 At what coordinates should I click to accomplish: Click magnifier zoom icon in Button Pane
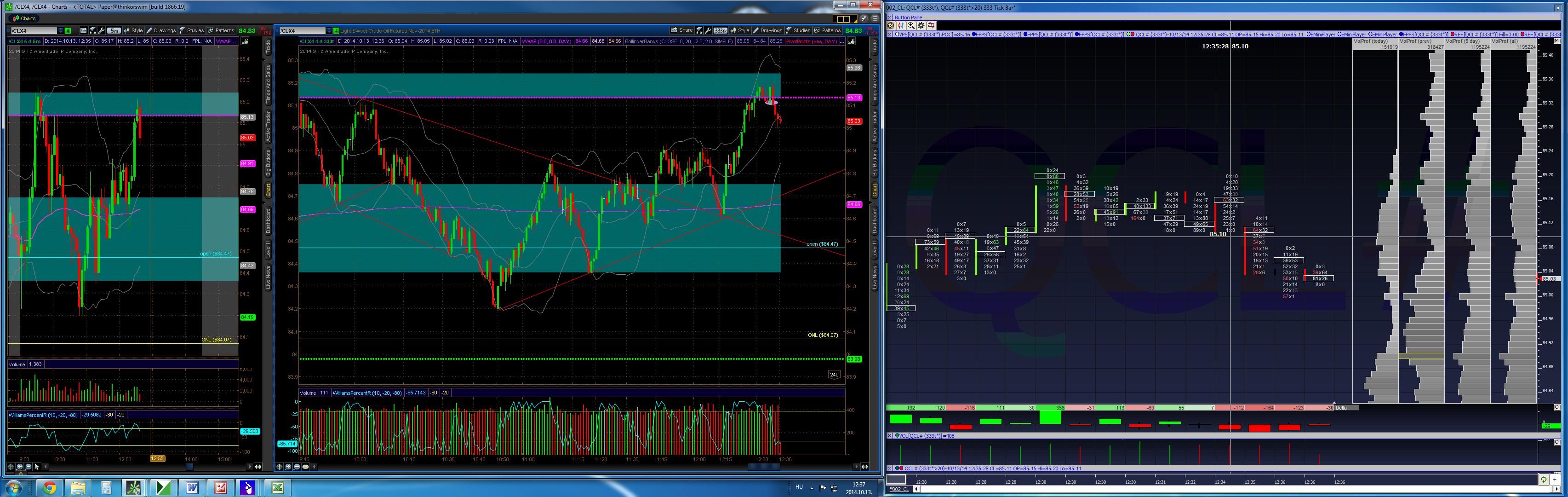point(910,26)
